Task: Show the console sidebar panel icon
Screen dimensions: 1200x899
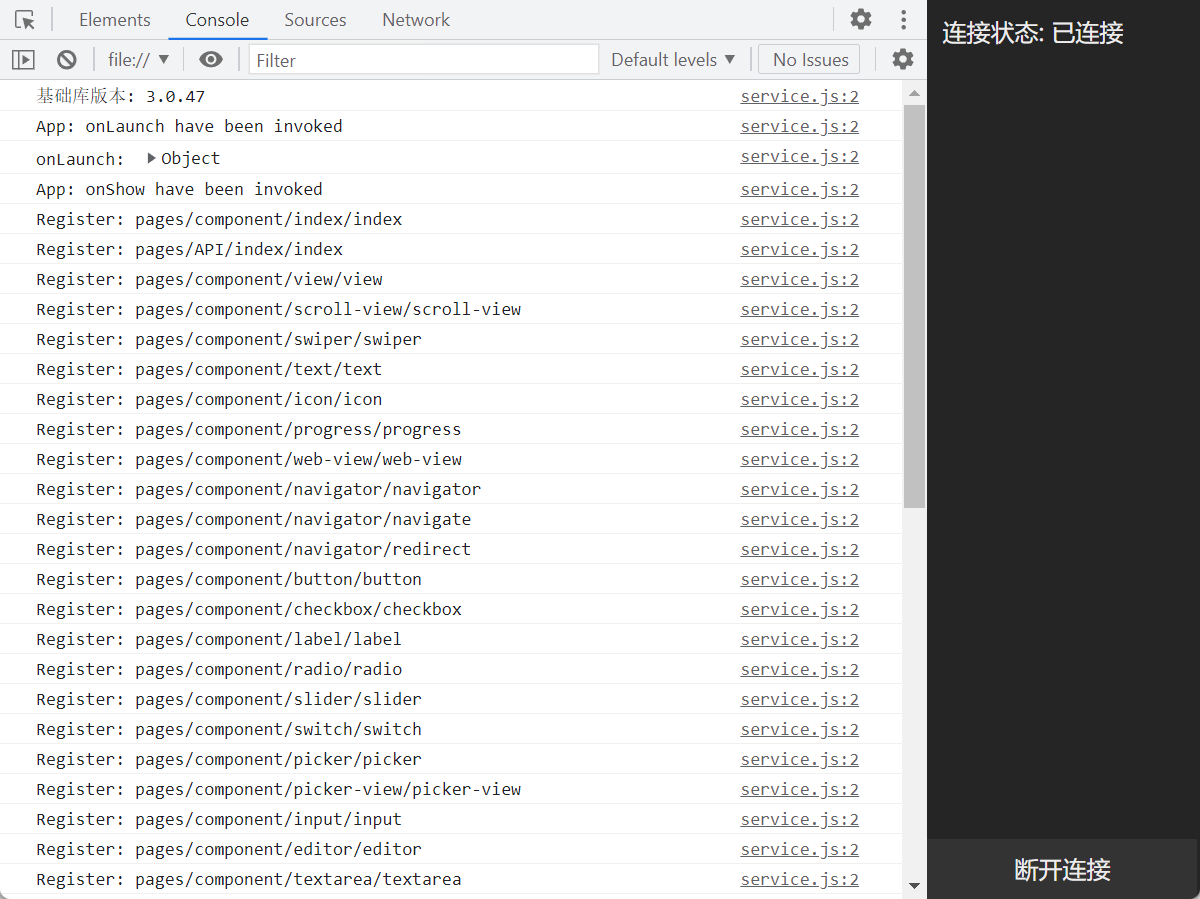Action: pos(23,60)
